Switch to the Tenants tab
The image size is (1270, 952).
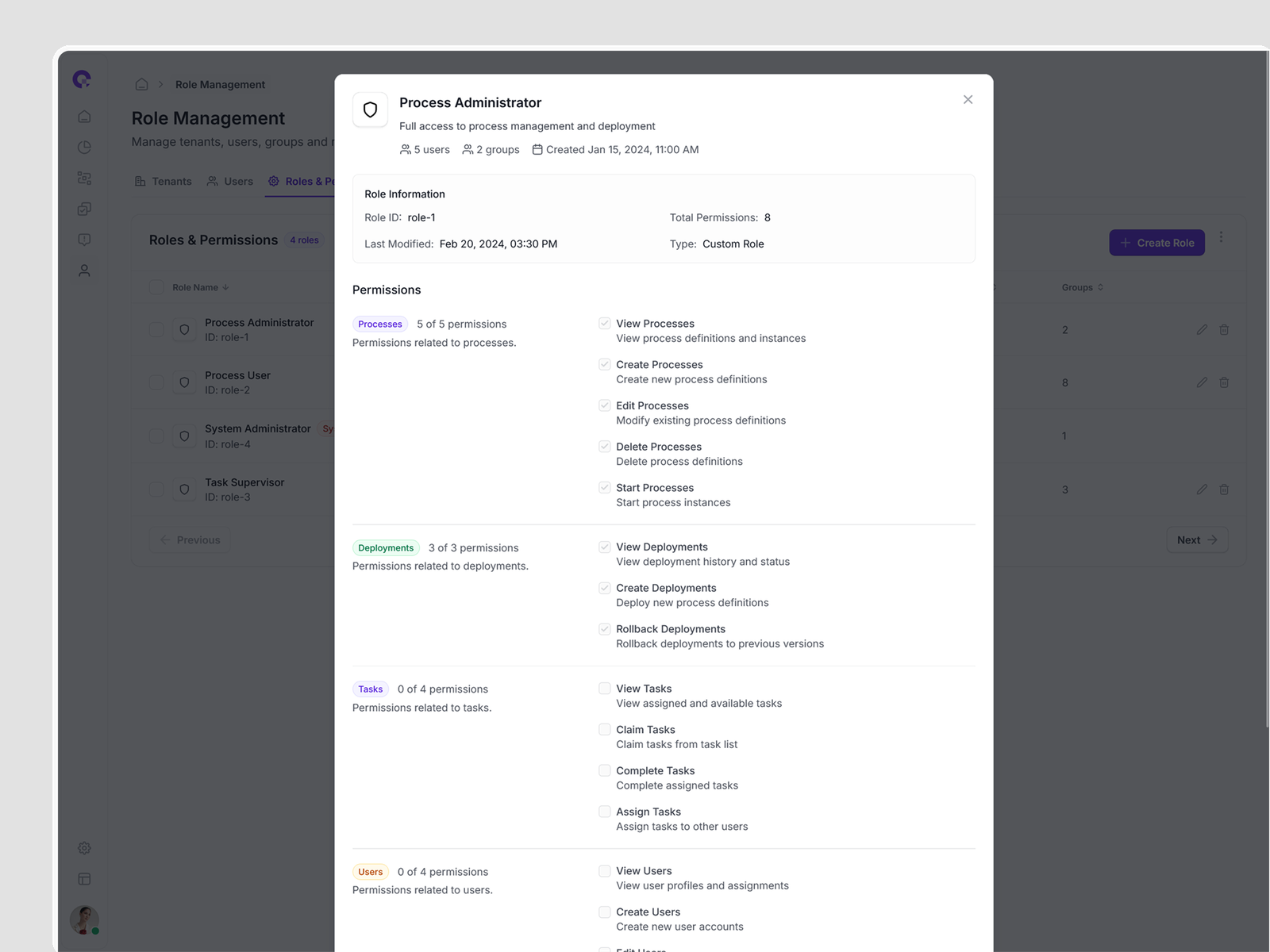click(x=163, y=181)
